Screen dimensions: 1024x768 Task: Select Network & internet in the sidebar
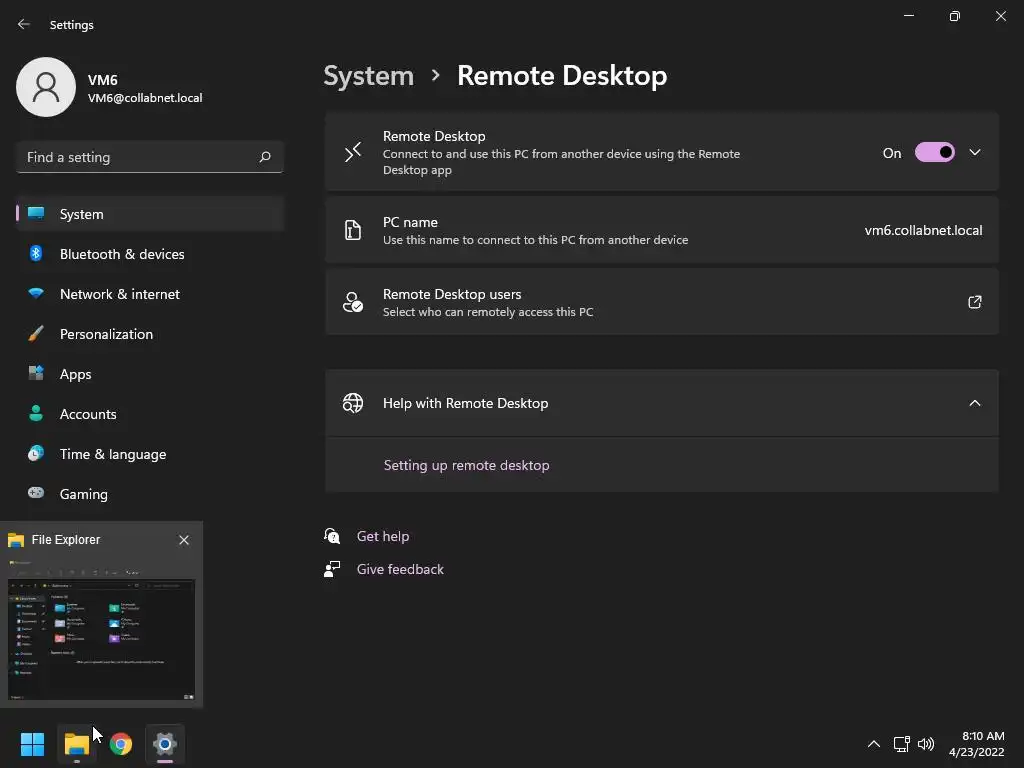pos(120,294)
